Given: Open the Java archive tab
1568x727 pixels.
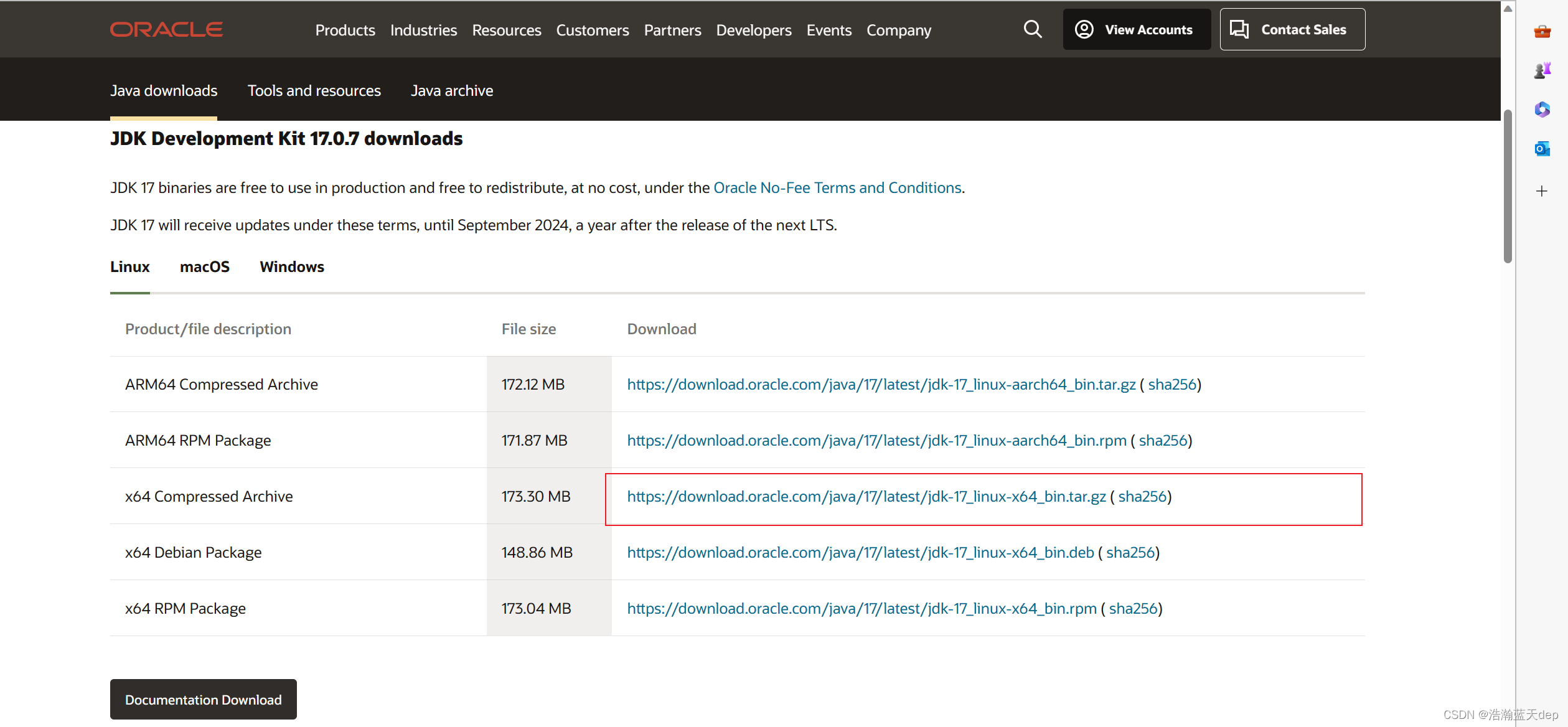Looking at the screenshot, I should 451,91.
